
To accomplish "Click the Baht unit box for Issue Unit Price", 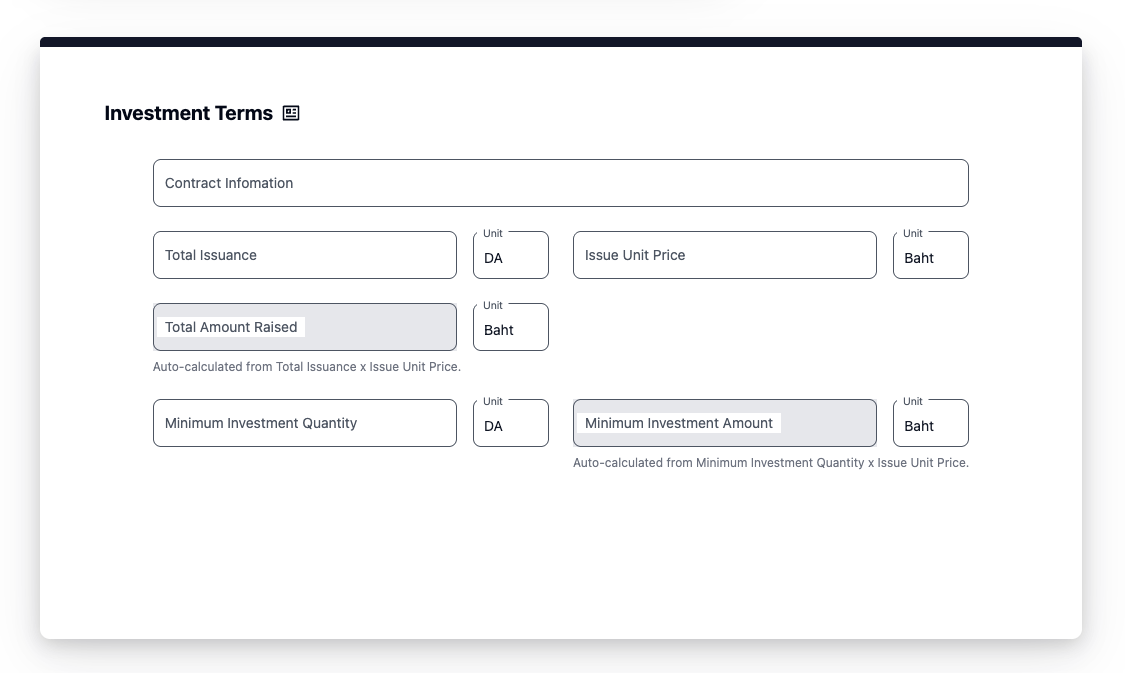I will click(930, 257).
